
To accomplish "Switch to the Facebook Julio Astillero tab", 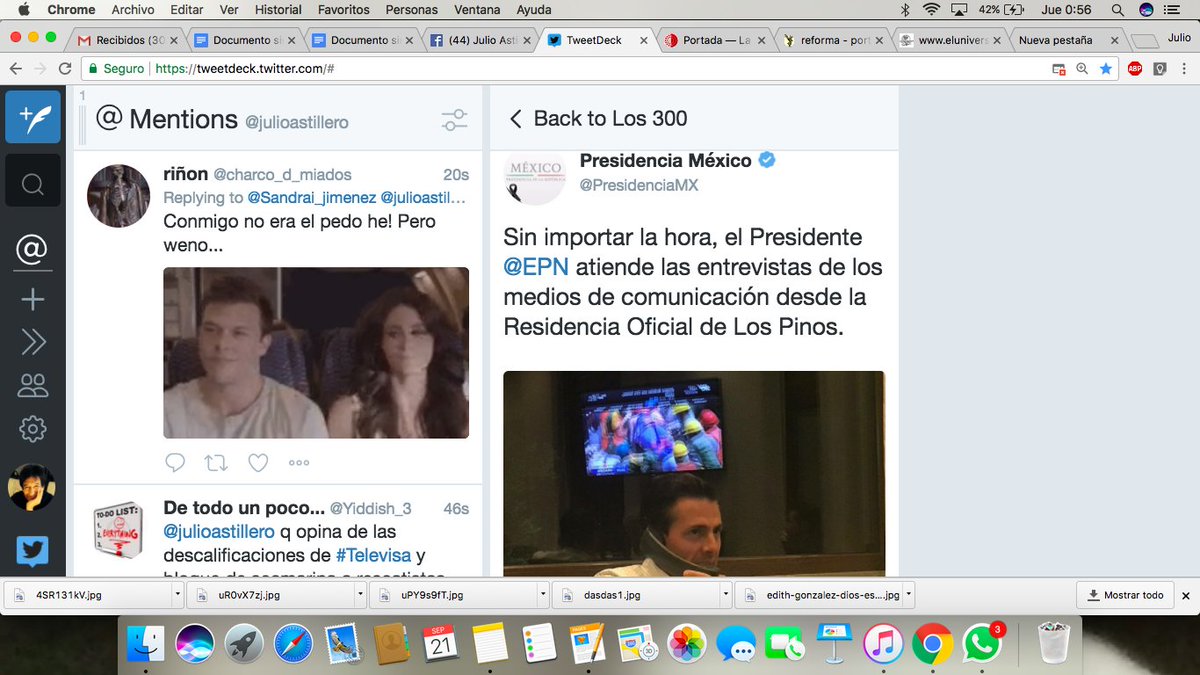I will pos(480,40).
